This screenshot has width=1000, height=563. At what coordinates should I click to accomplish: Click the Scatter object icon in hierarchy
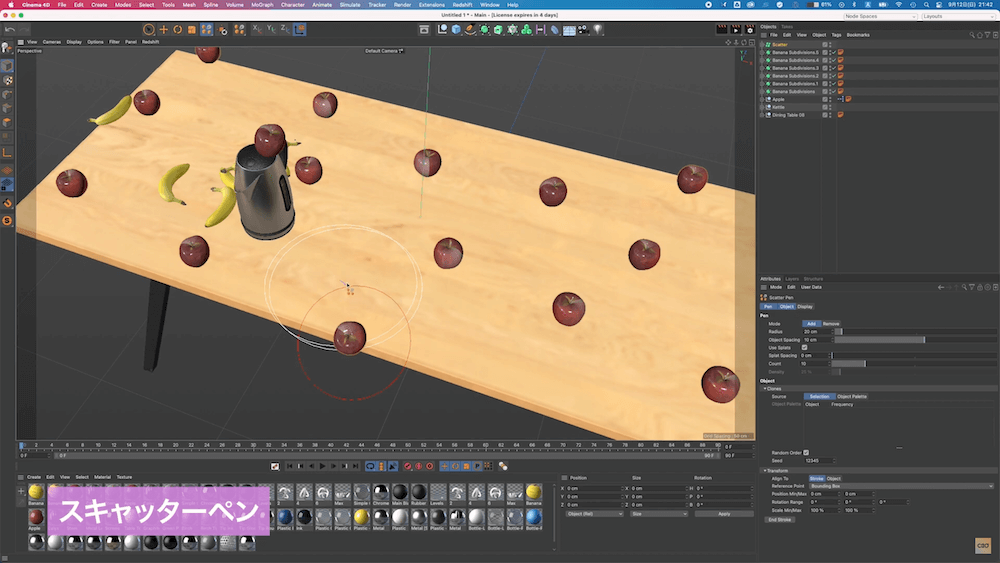click(x=767, y=45)
